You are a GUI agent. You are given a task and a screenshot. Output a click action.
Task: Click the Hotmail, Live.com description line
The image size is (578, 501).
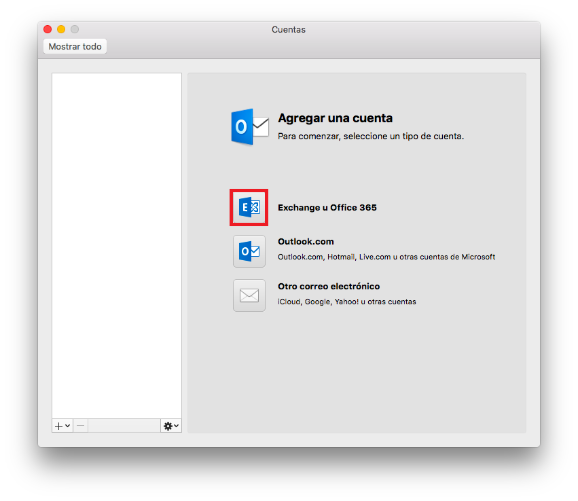click(386, 257)
